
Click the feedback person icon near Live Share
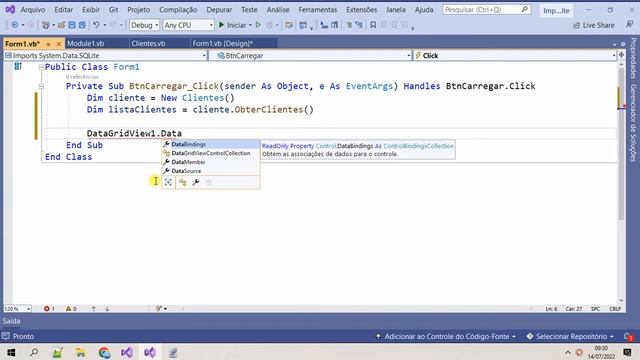[x=630, y=25]
